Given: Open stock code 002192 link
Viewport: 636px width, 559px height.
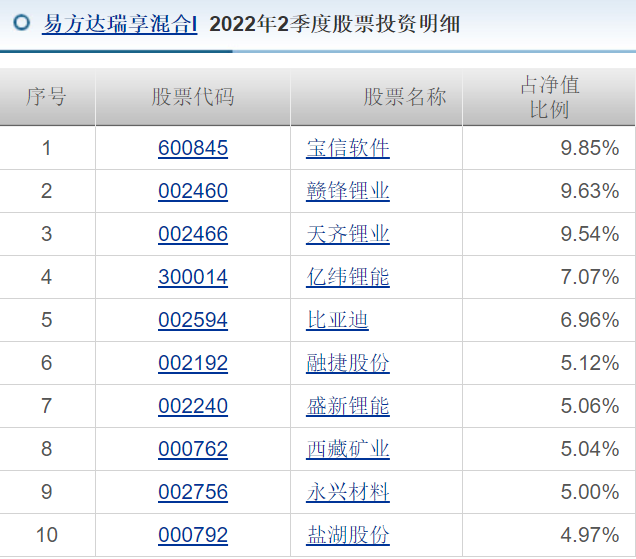Looking at the screenshot, I should pos(193,363).
